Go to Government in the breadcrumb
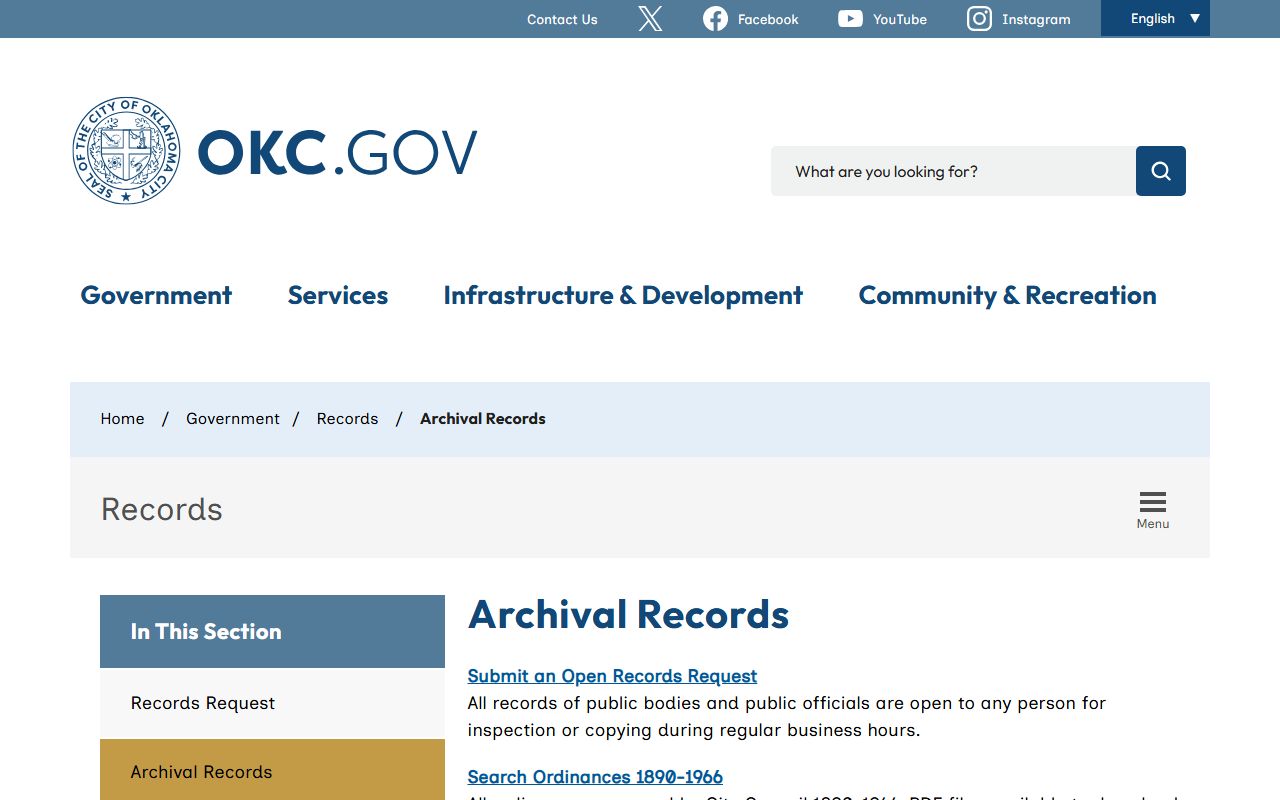 click(x=233, y=419)
